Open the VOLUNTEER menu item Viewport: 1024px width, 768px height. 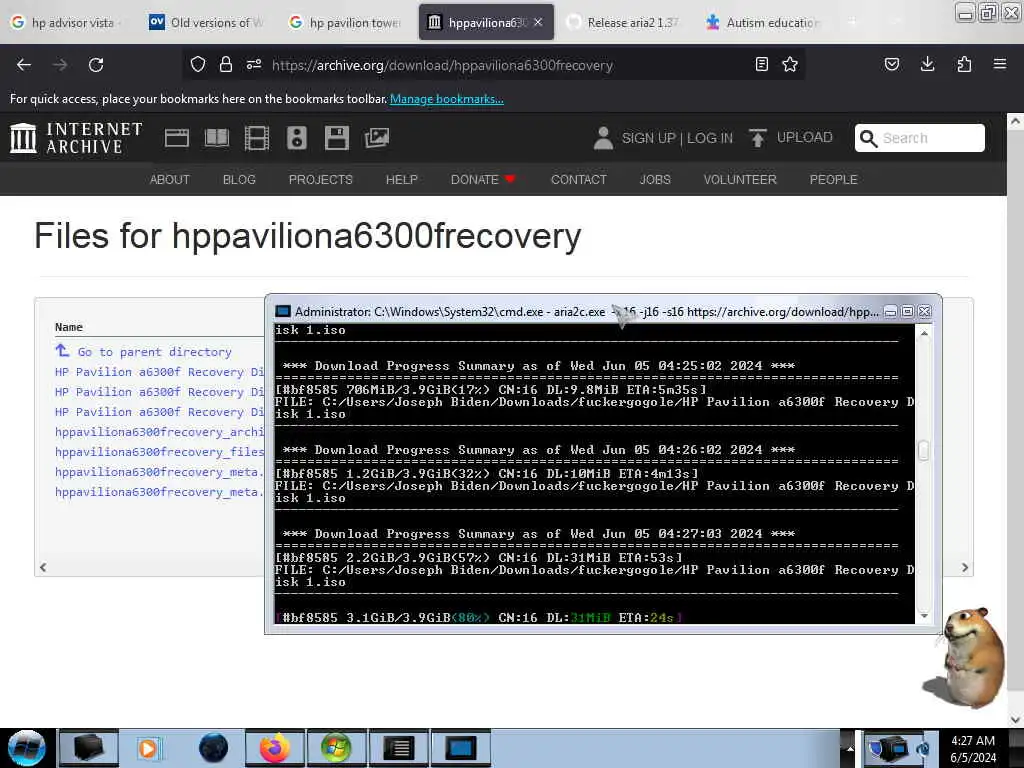(x=740, y=180)
